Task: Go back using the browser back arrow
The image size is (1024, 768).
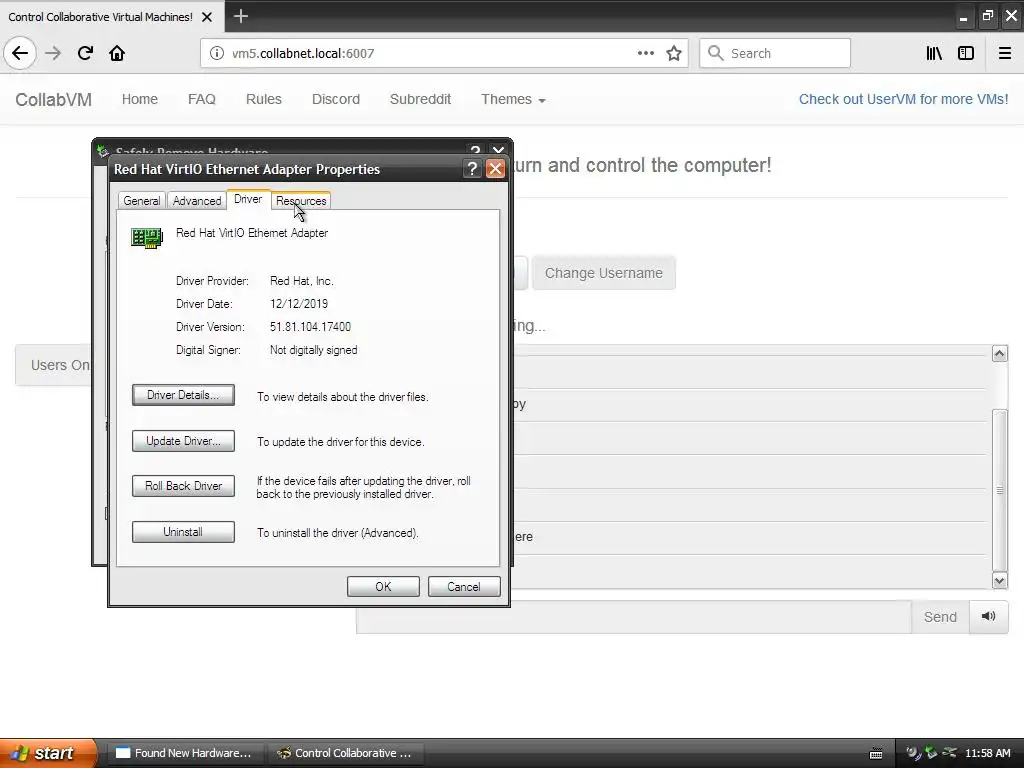Action: [x=20, y=53]
